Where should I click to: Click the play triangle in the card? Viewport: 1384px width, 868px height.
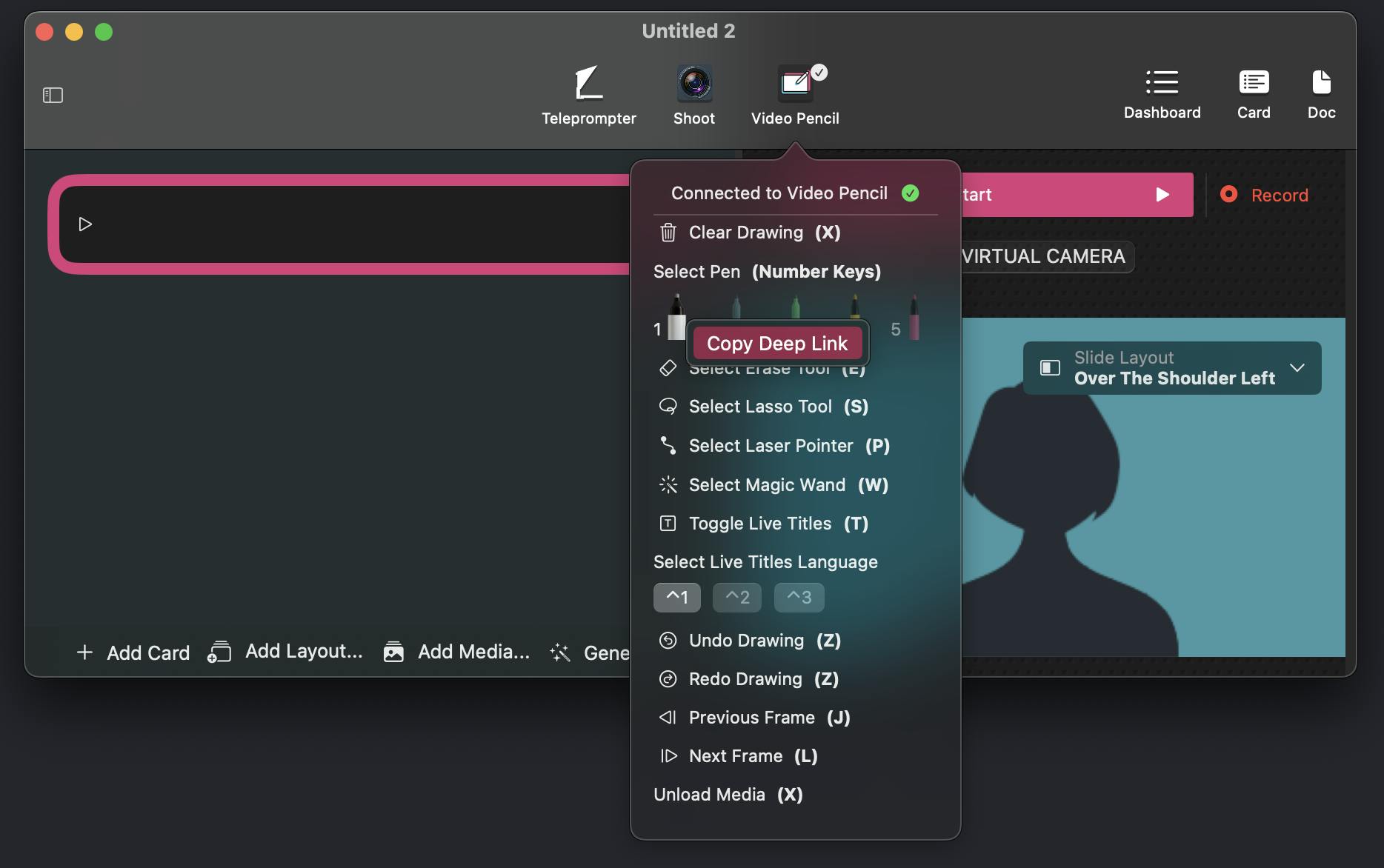coord(85,224)
